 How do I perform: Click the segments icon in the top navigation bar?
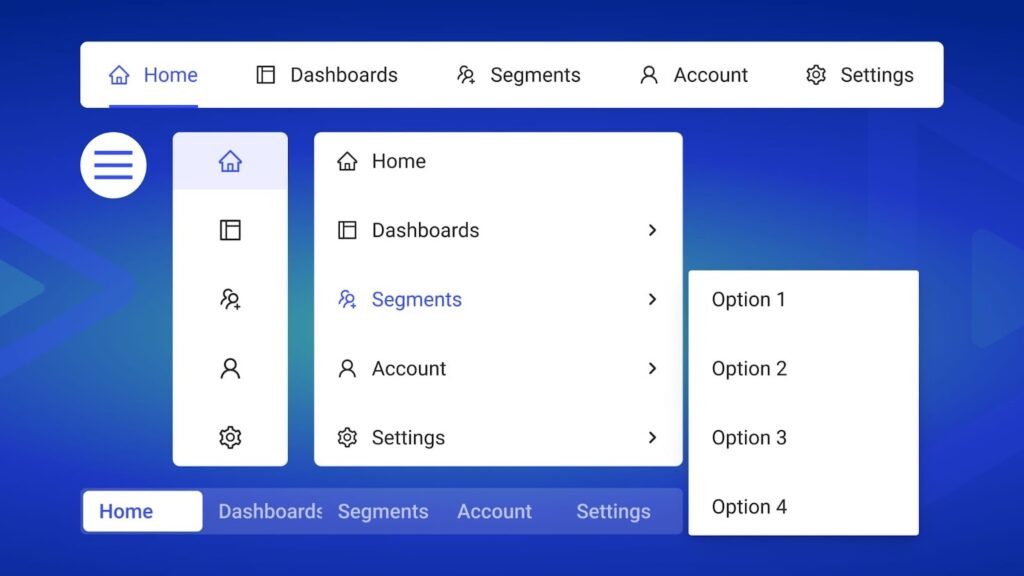(x=466, y=75)
